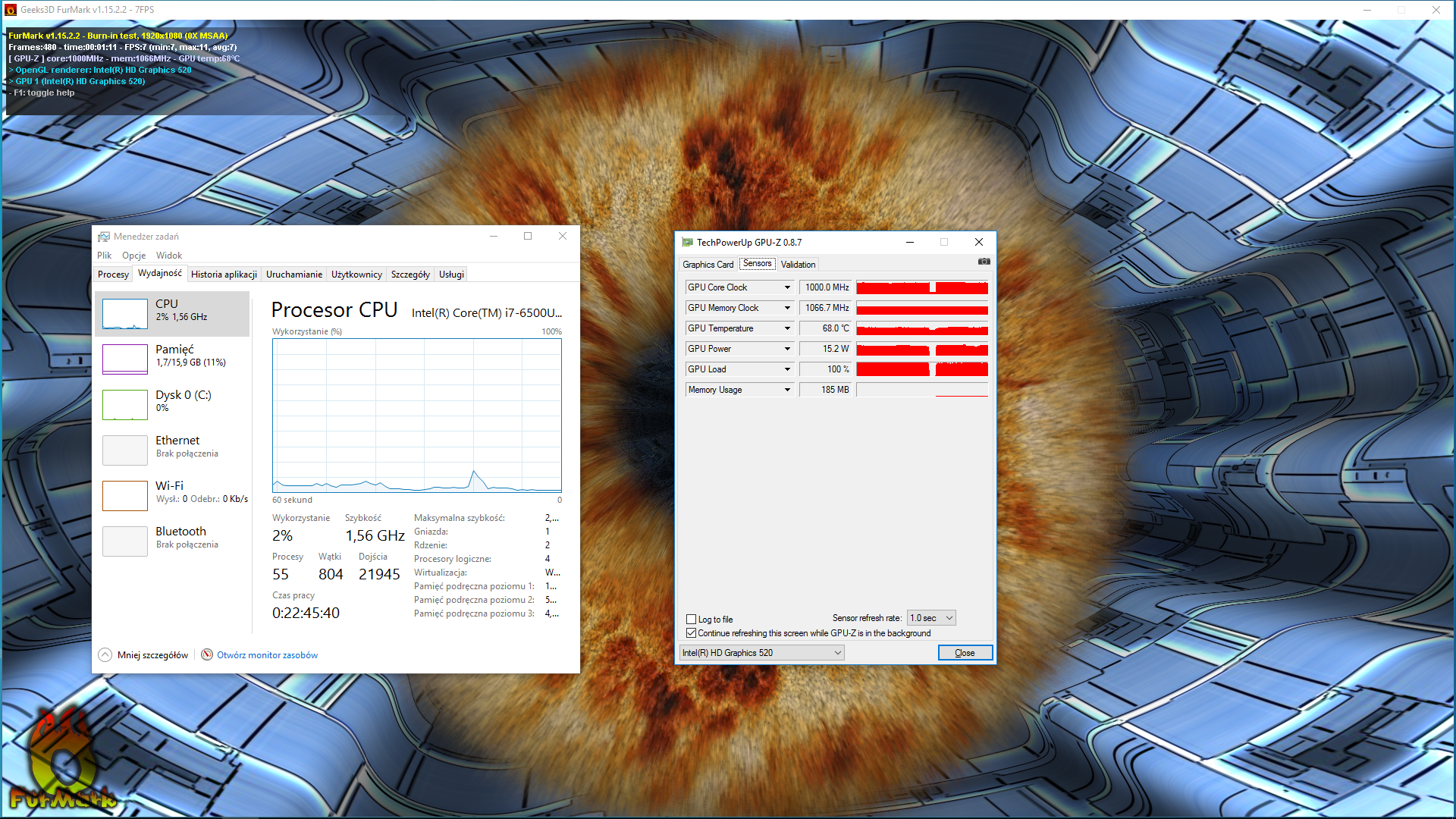
Task: Open the GPU Temperature sensor dropdown
Action: click(x=787, y=328)
